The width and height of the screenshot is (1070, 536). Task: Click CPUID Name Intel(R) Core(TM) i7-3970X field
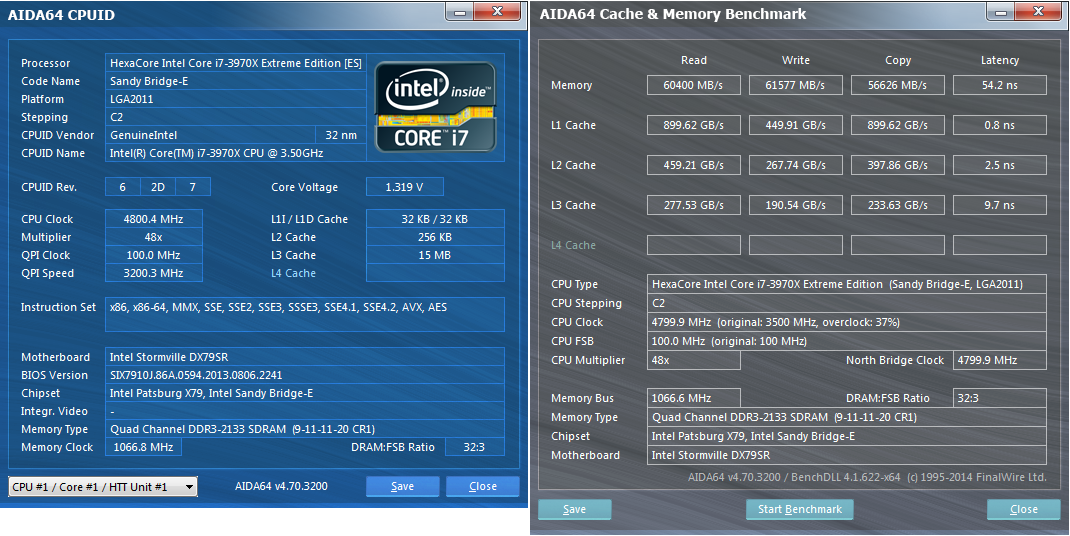click(236, 153)
